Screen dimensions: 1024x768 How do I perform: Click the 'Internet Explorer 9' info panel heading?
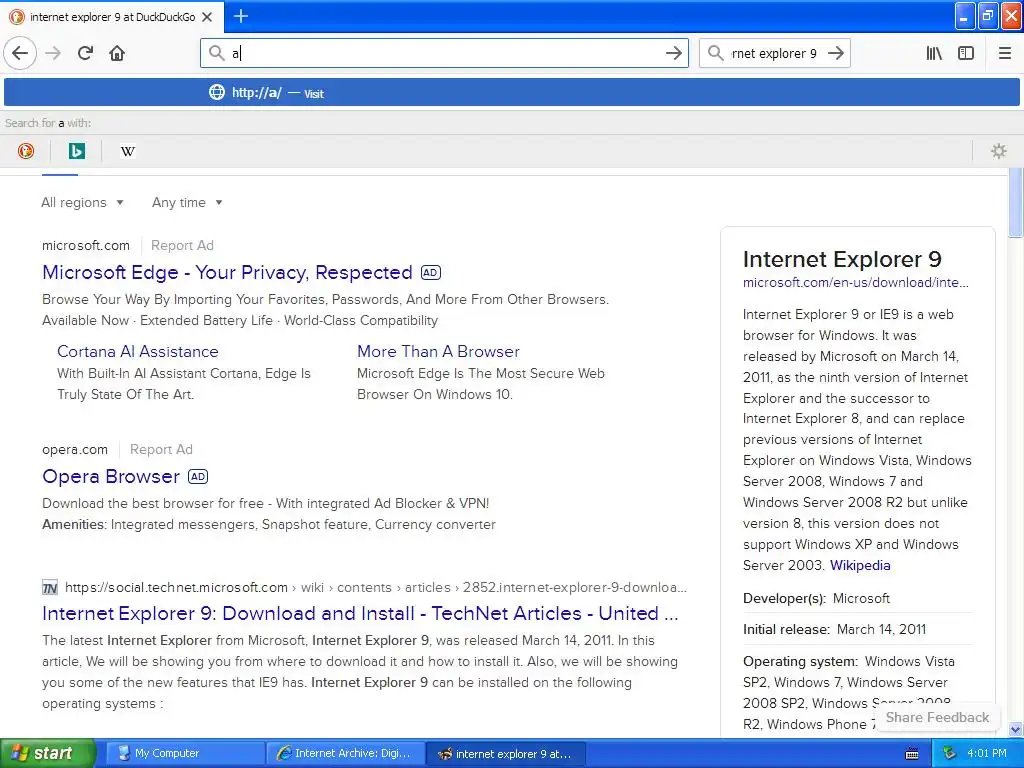842,259
